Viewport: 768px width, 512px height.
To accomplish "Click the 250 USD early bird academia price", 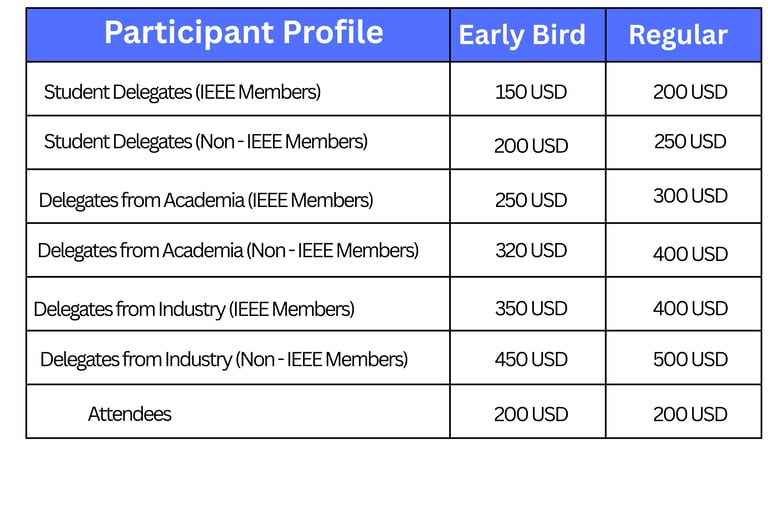I will point(531,200).
